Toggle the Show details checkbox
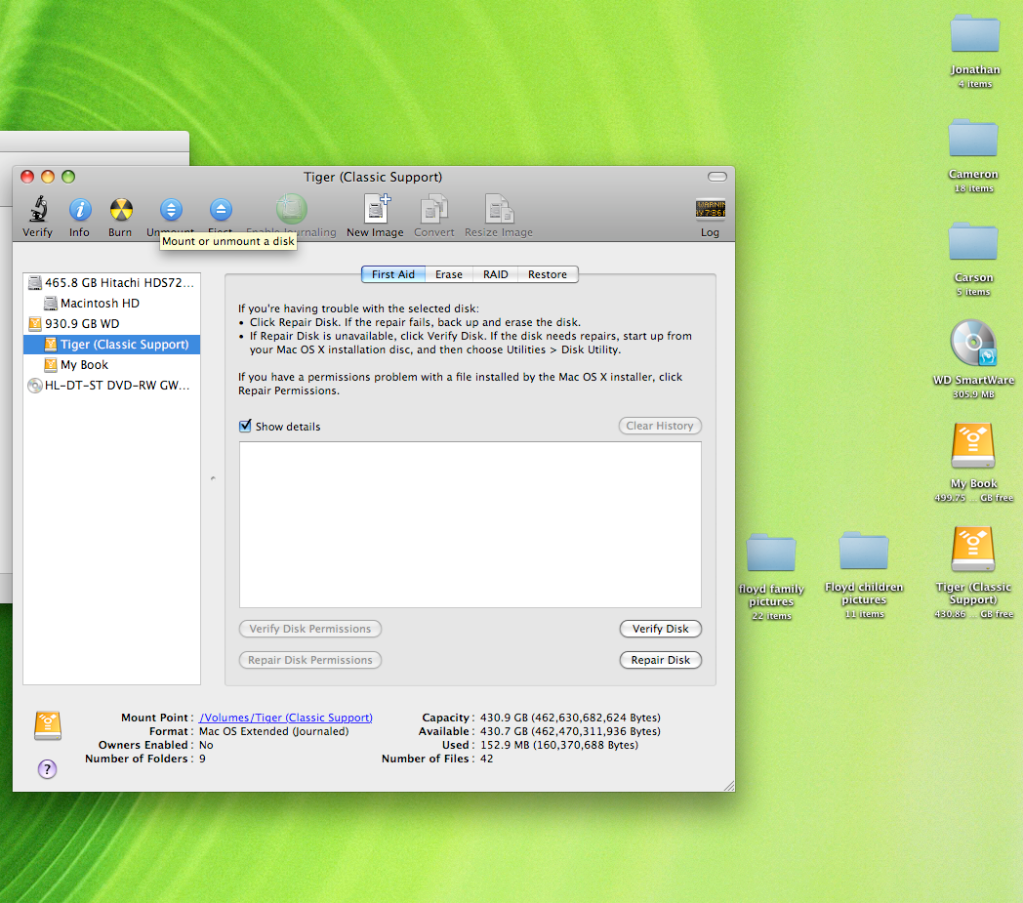 click(245, 426)
